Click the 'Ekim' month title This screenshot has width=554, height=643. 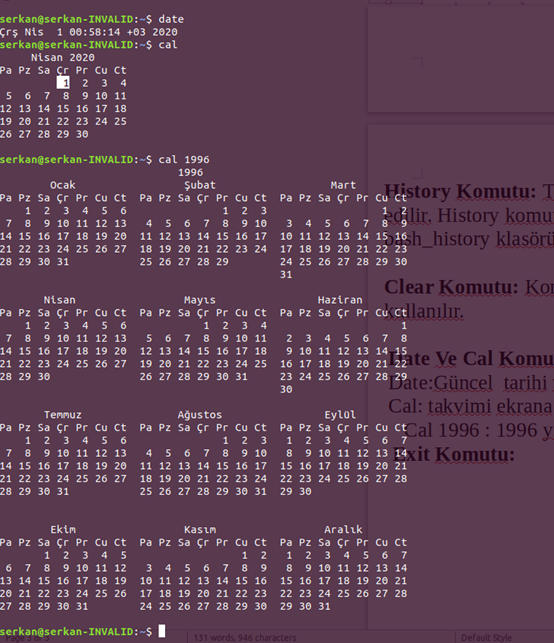[x=63, y=529]
